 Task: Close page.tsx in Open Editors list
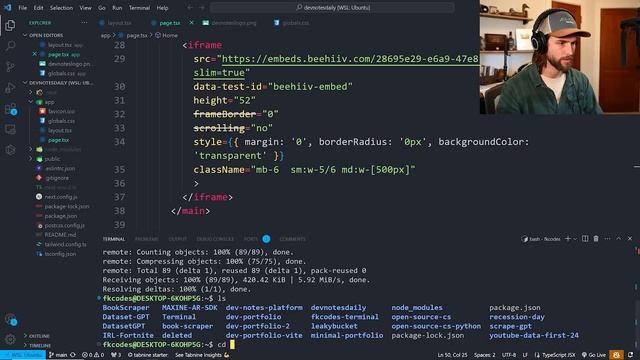click(x=35, y=54)
